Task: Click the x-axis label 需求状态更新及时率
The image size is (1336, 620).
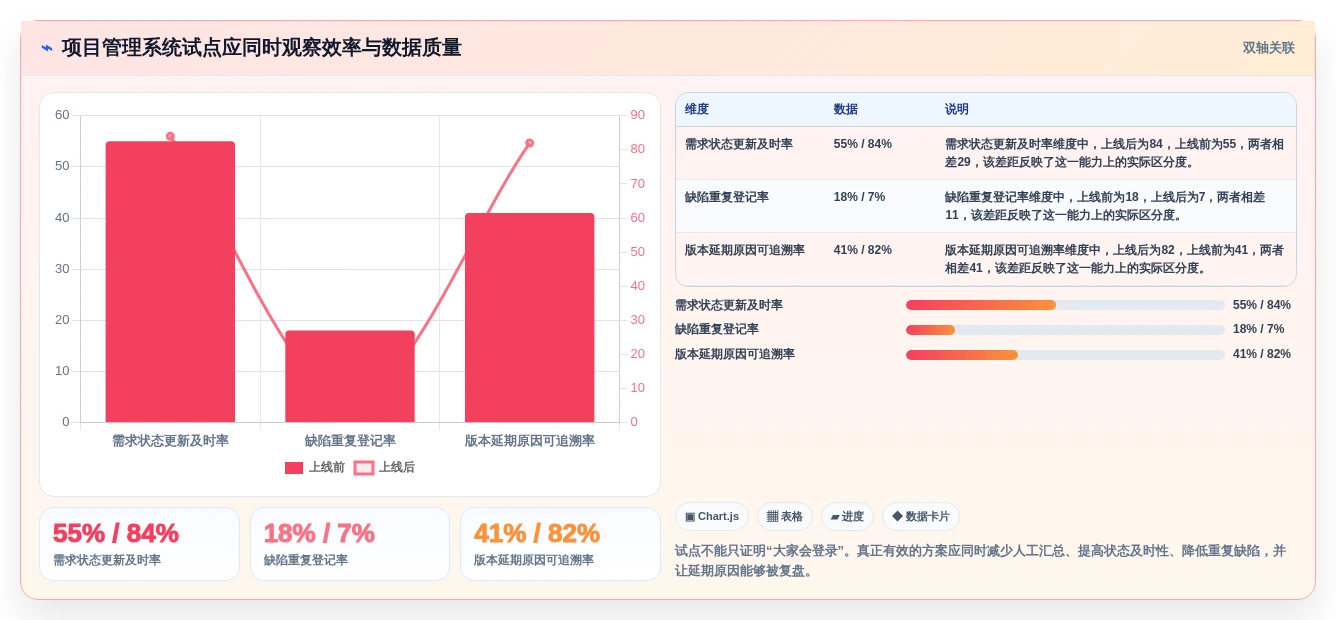Action: (170, 440)
